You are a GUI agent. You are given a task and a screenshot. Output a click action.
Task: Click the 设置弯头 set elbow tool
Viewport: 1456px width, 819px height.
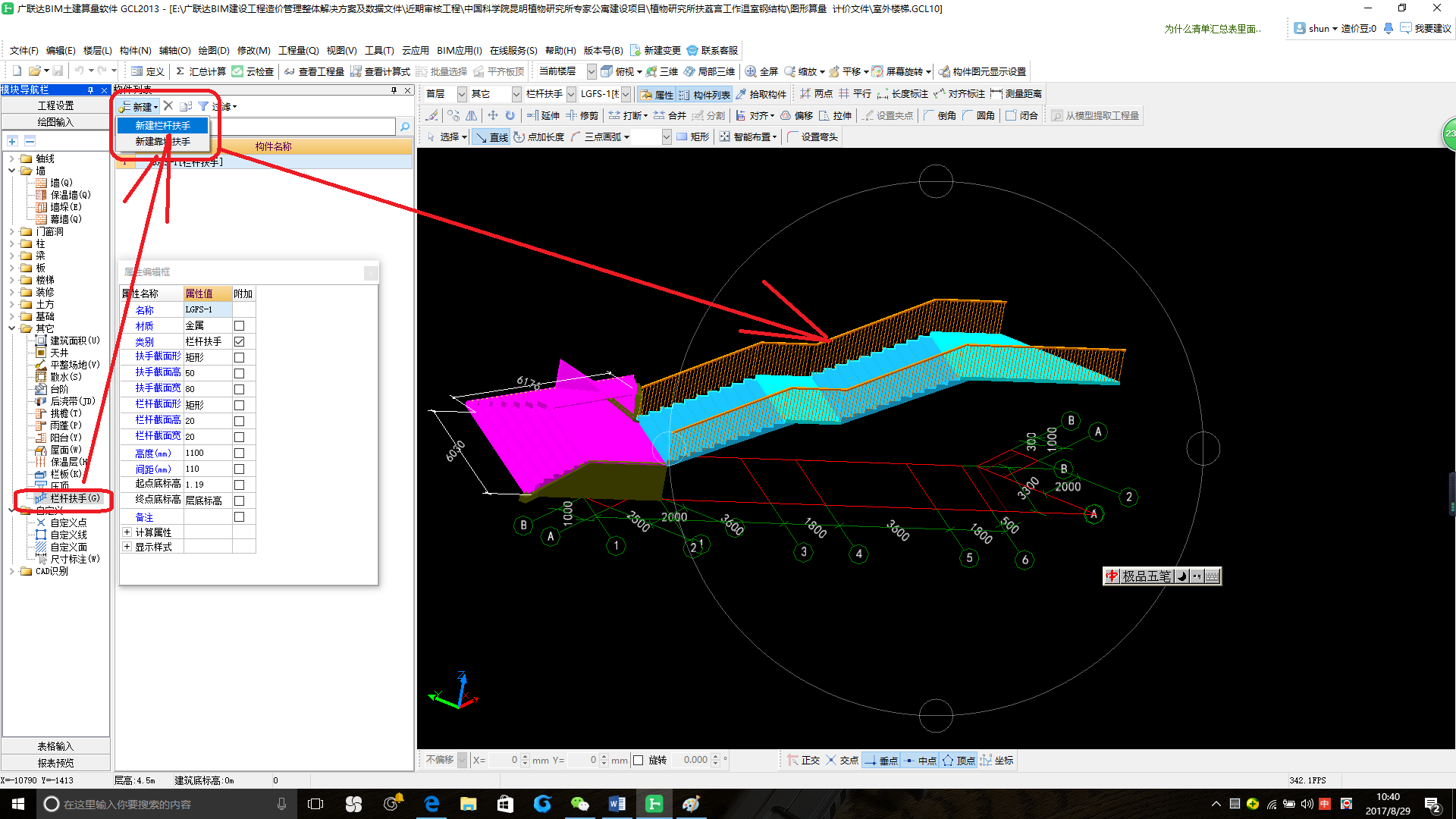point(812,137)
